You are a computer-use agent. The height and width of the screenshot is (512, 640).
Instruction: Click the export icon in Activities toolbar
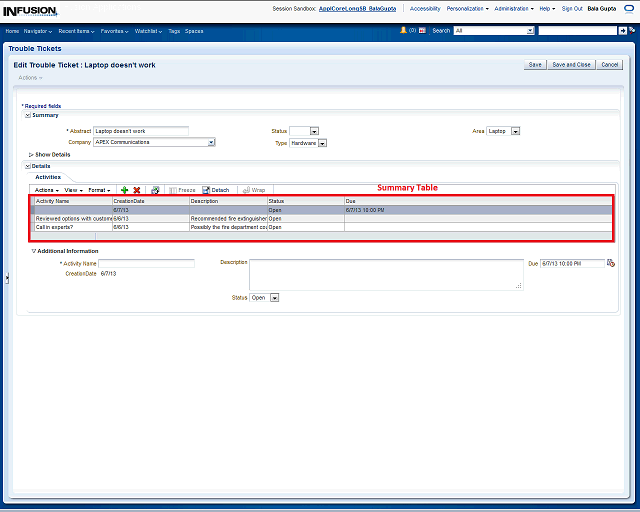155,190
